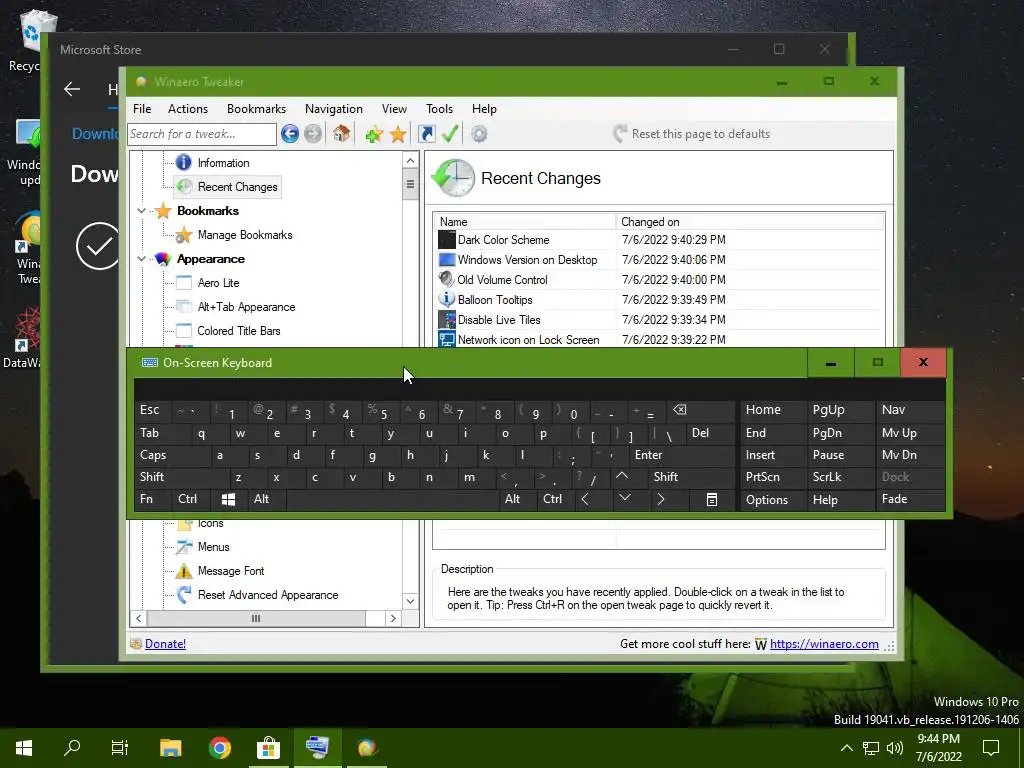The image size is (1024, 768).
Task: Click tree horizontal scrollbar right arrow
Action: click(x=393, y=618)
